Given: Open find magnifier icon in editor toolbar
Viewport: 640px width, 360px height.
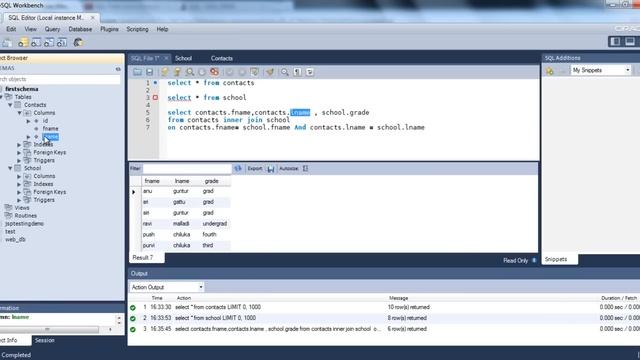Looking at the screenshot, I should tap(284, 72).
